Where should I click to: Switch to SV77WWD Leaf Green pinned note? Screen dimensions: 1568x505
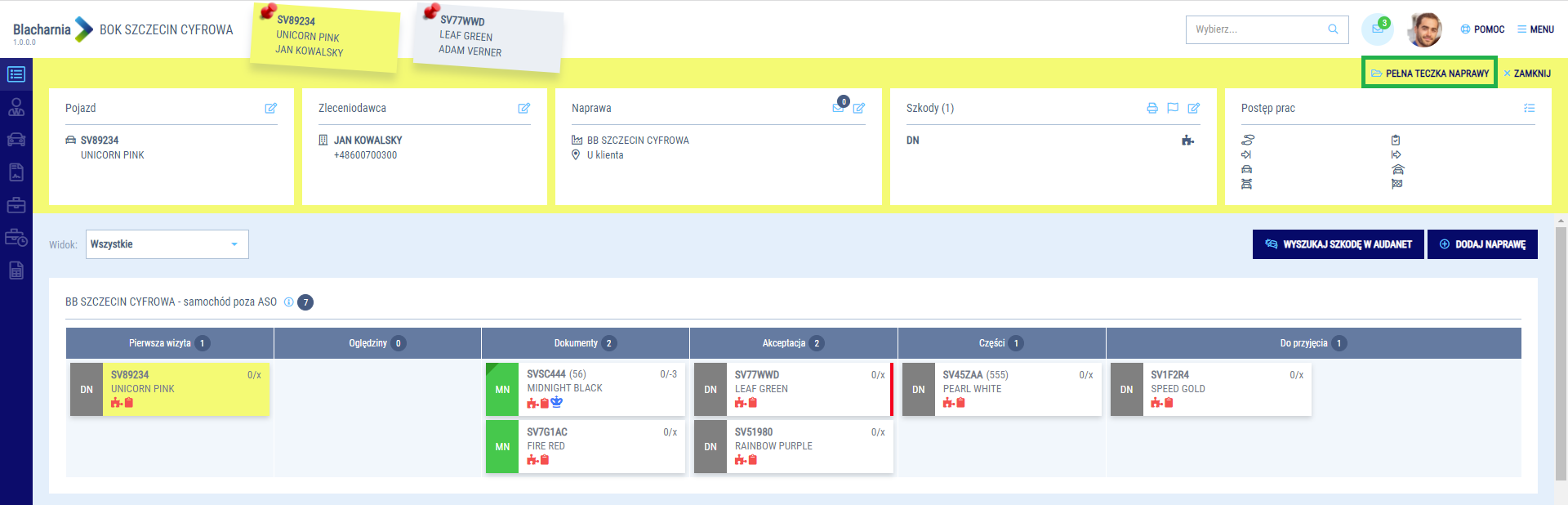[487, 37]
